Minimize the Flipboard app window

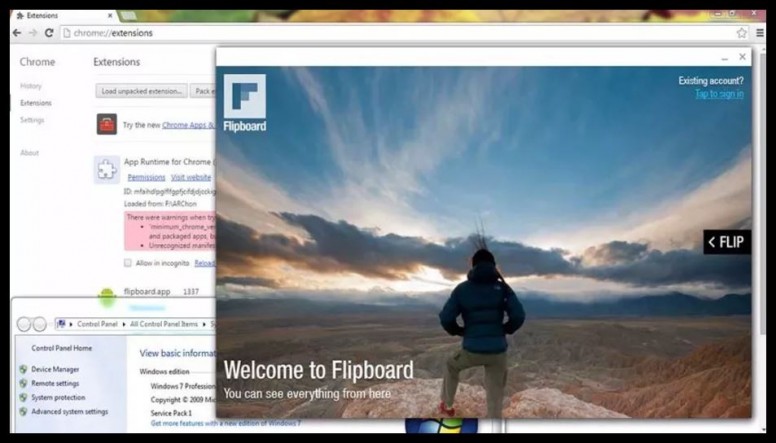[x=725, y=58]
